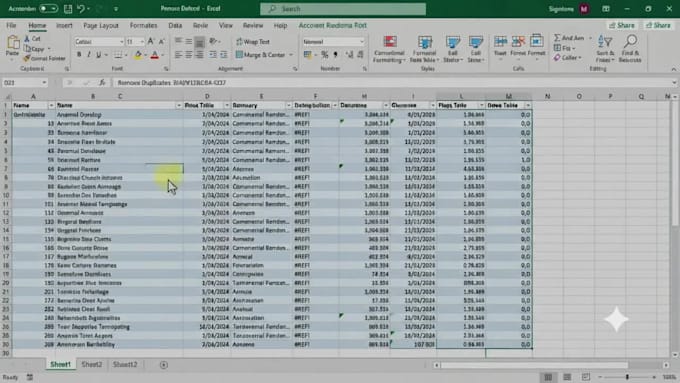Click the percent style icon
Viewport: 680px width, 383px height.
click(324, 55)
